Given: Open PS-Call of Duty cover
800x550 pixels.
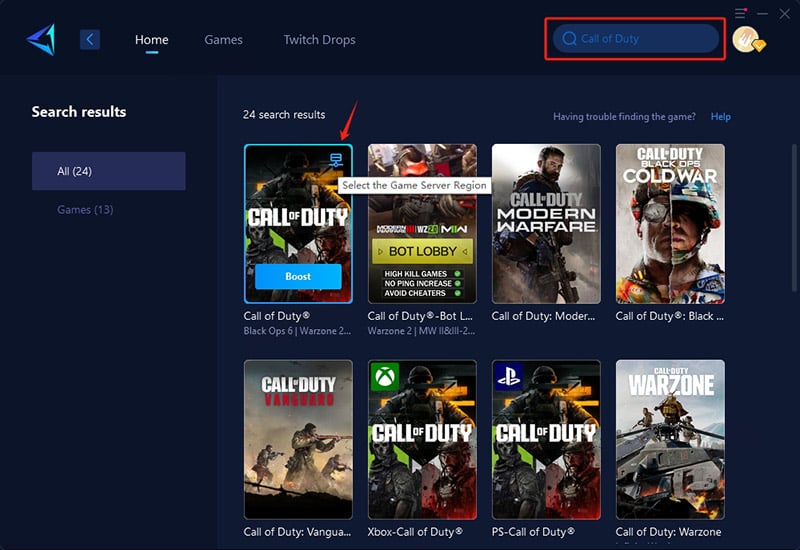Looking at the screenshot, I should point(546,439).
